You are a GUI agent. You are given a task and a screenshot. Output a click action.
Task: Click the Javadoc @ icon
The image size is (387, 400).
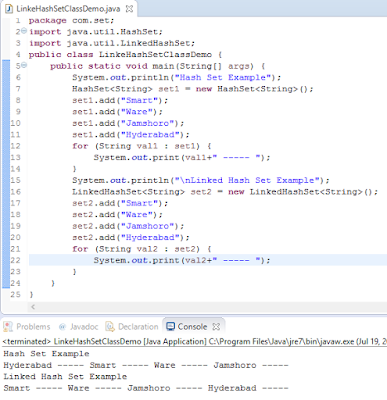(62, 327)
